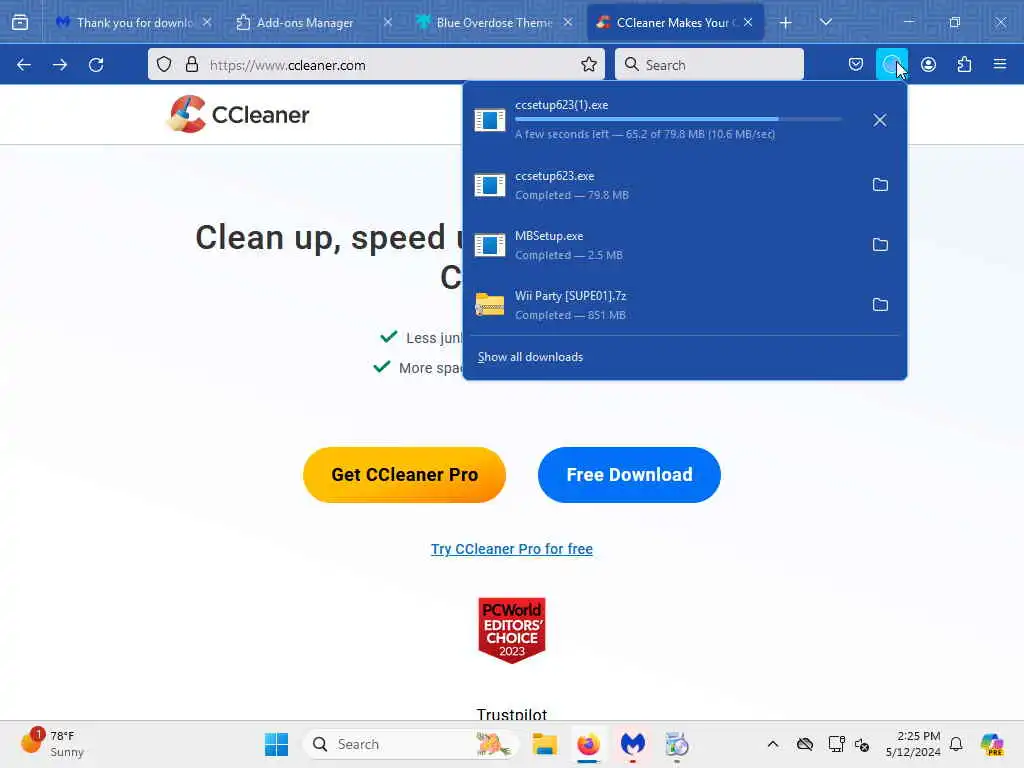Open the Firefox application menu
The image size is (1024, 768).
[1000, 64]
